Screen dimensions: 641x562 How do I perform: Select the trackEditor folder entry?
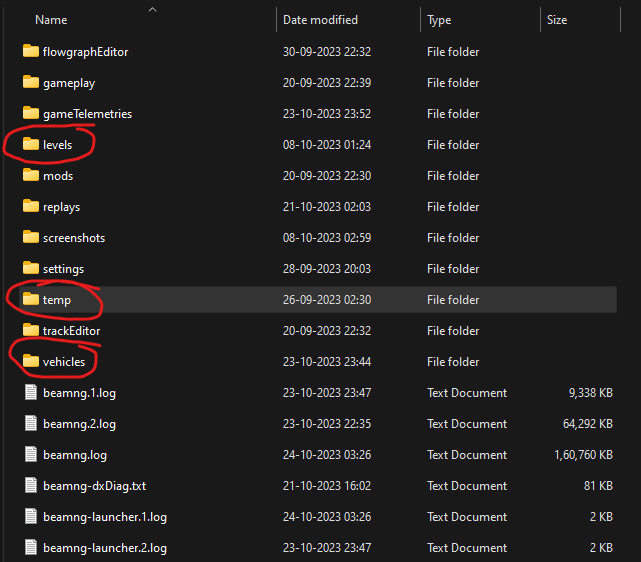point(71,331)
